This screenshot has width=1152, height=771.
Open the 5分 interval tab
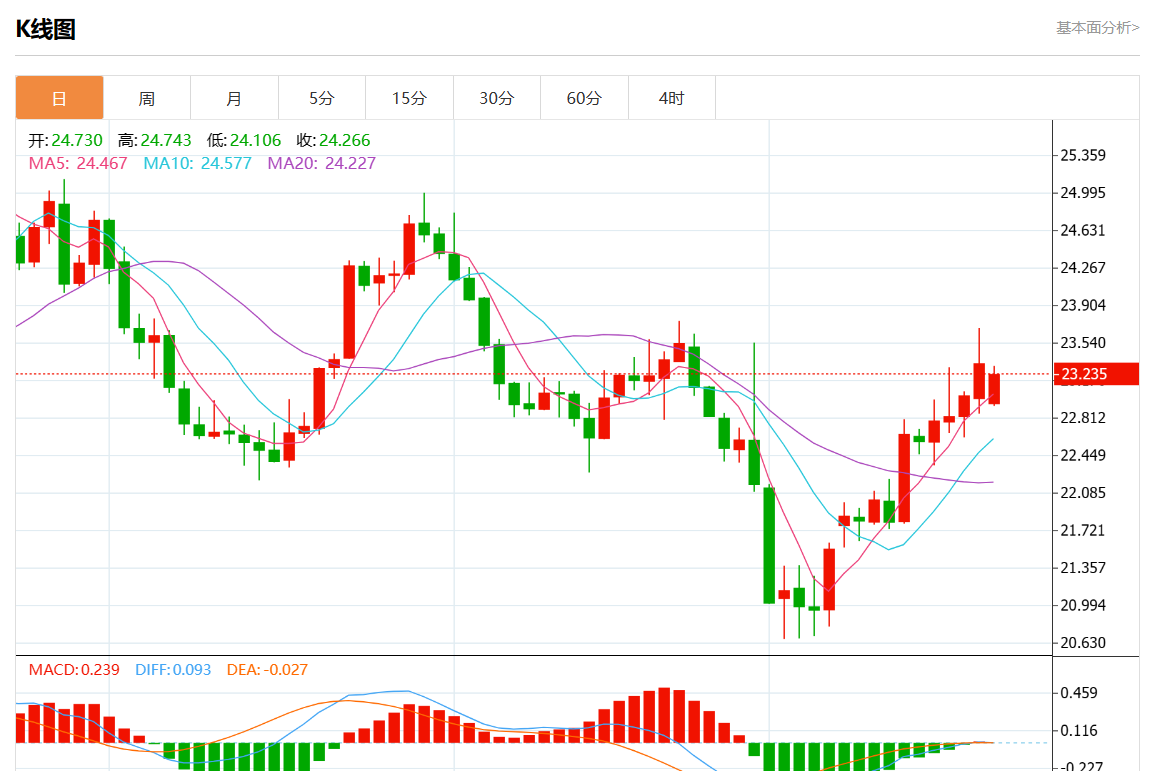(x=322, y=98)
